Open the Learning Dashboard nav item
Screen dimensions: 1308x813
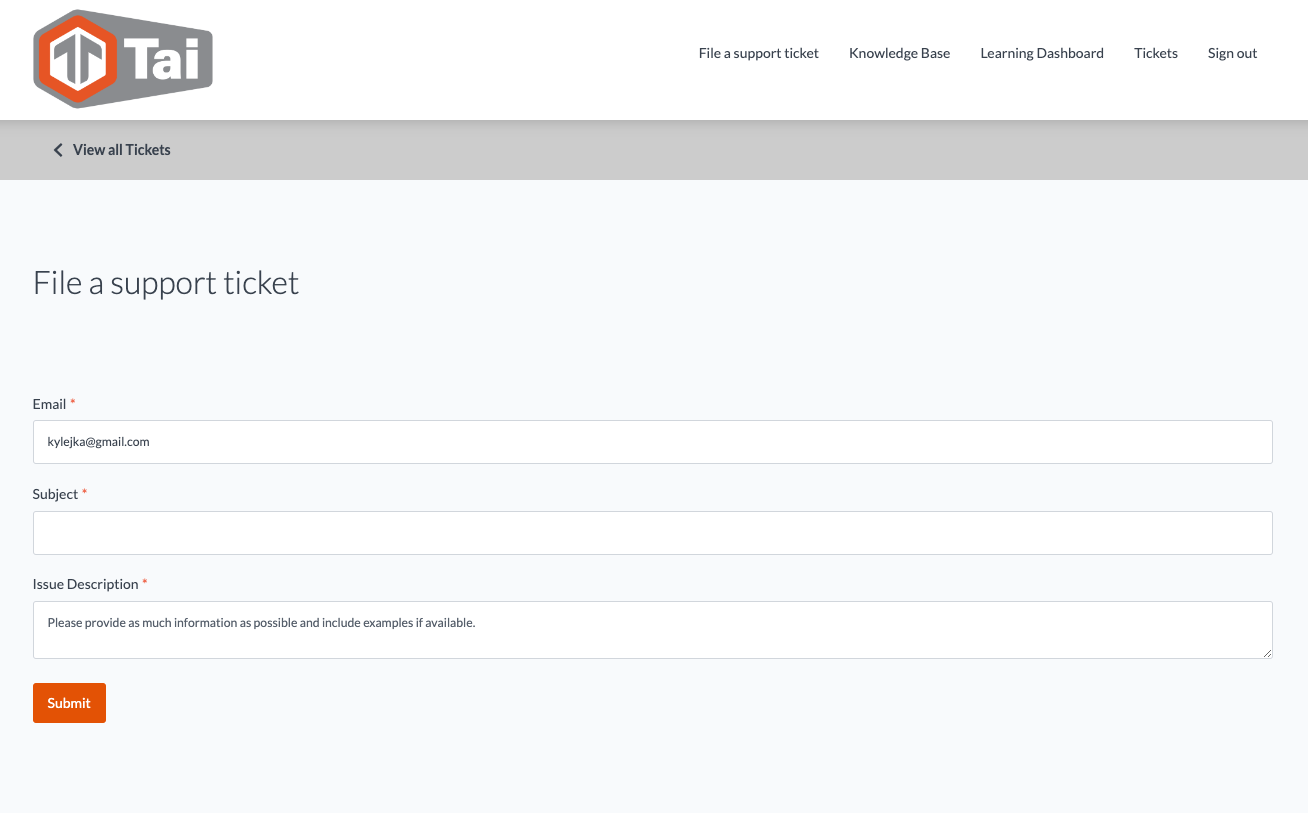(1041, 54)
